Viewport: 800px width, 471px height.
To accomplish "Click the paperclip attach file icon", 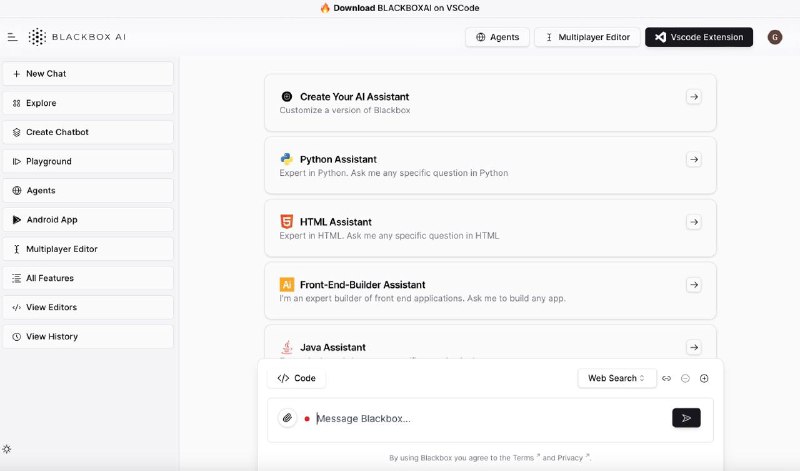I will pos(287,418).
